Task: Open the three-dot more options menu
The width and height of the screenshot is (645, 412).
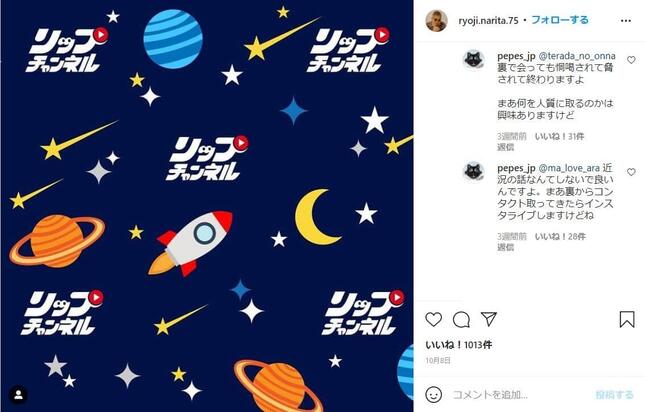Action: click(626, 21)
